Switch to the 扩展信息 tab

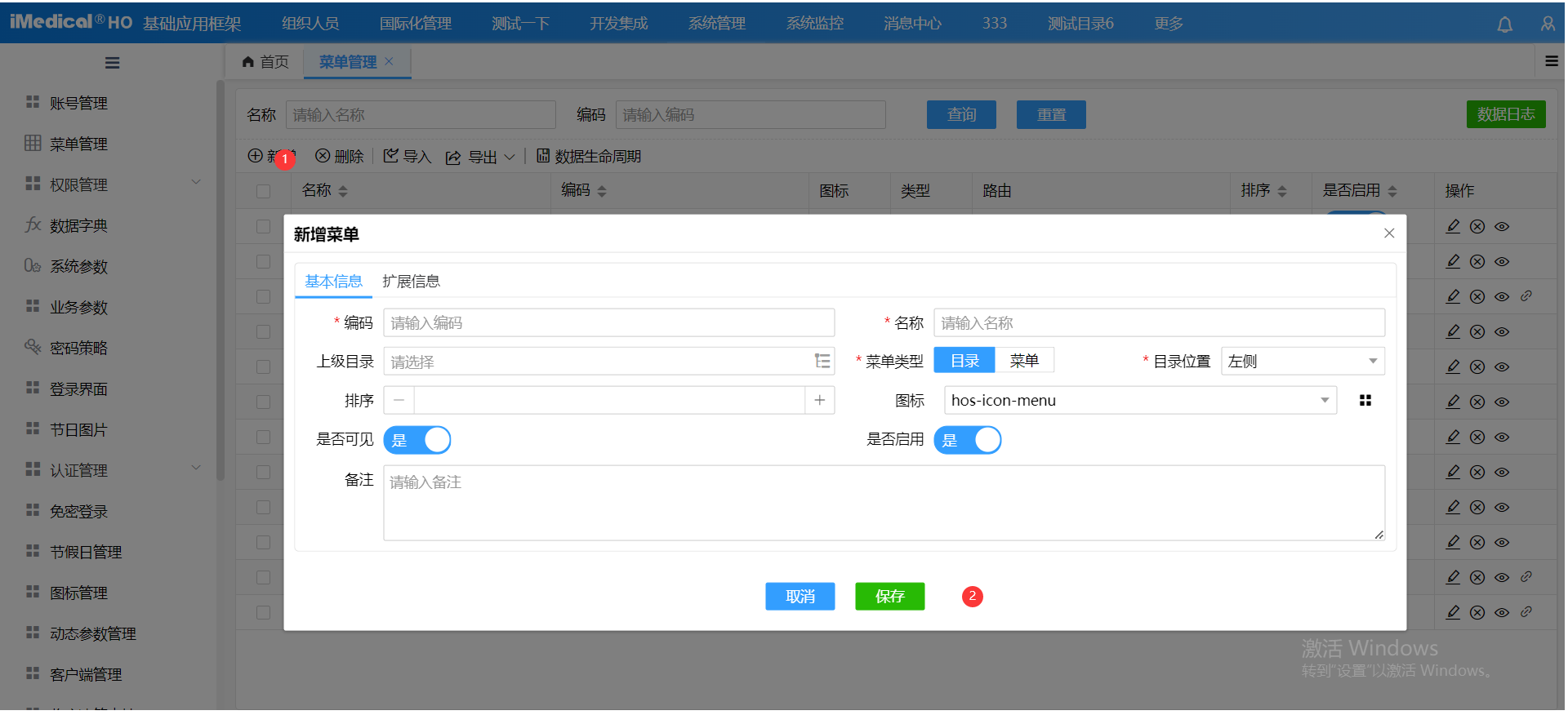tap(411, 282)
